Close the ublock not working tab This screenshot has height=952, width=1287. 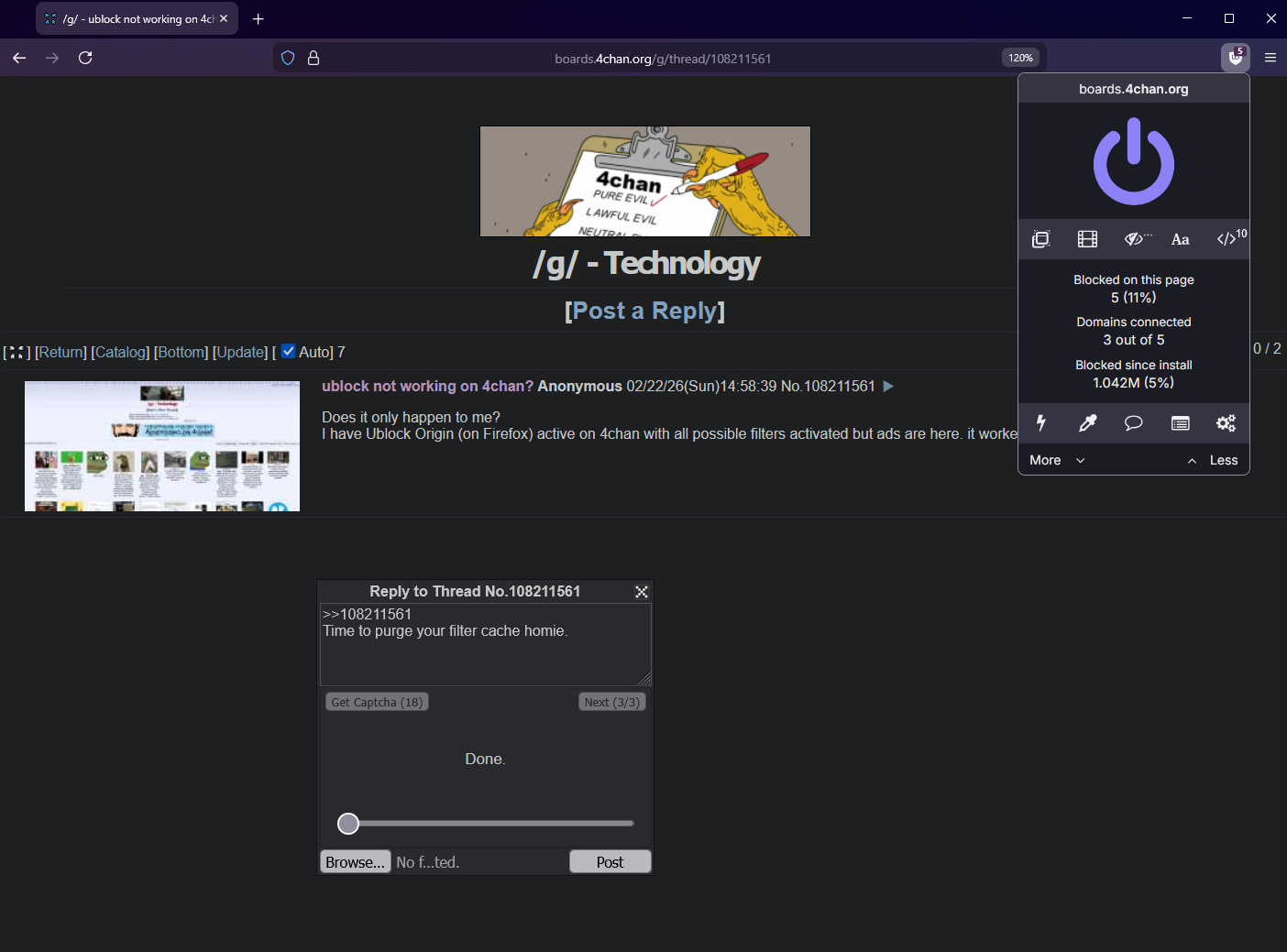224,18
